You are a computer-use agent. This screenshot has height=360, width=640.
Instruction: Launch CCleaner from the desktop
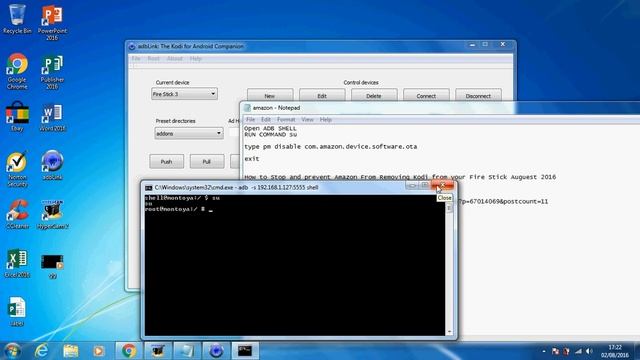17,214
